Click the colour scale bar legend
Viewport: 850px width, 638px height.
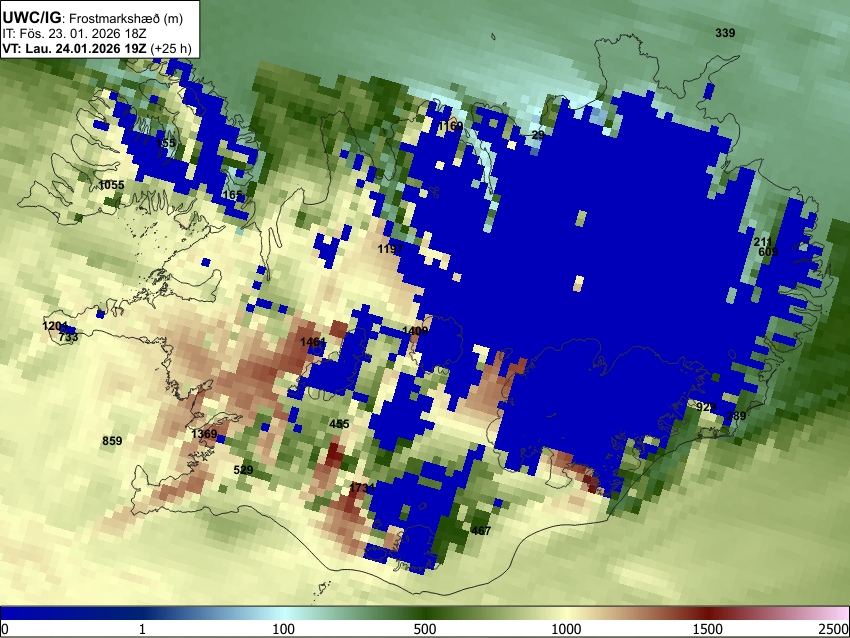425,613
